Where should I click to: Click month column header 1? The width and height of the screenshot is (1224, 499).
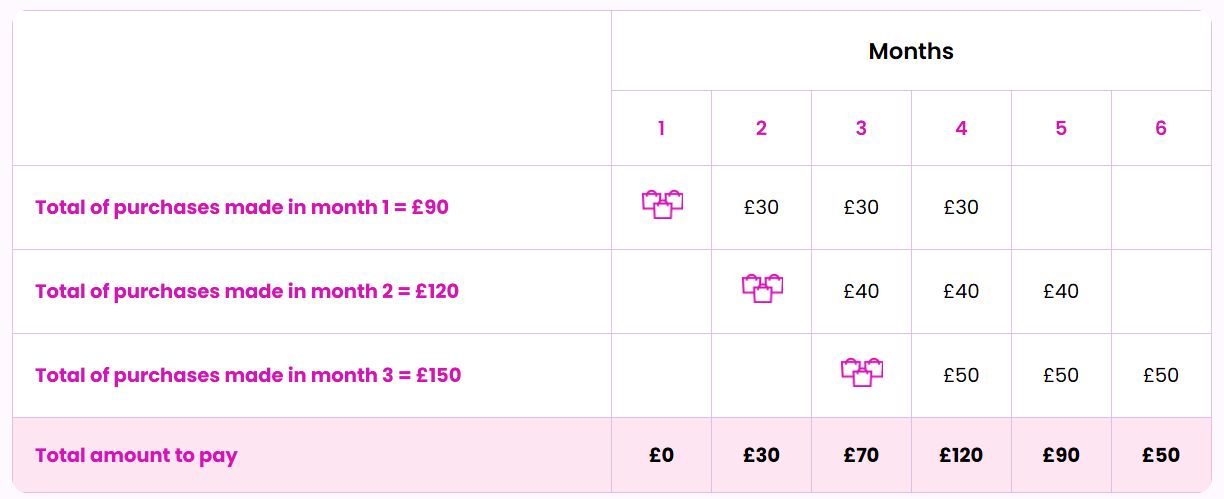(x=661, y=128)
